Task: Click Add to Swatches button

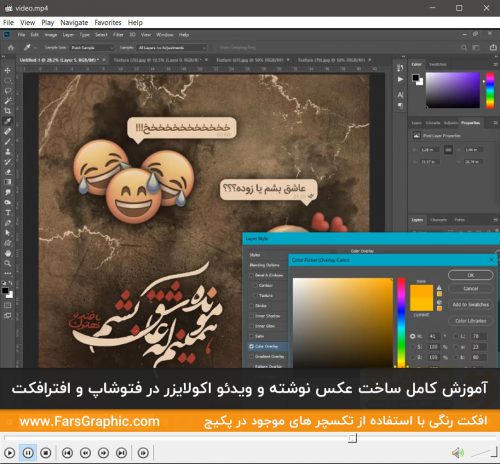Action: (x=471, y=305)
